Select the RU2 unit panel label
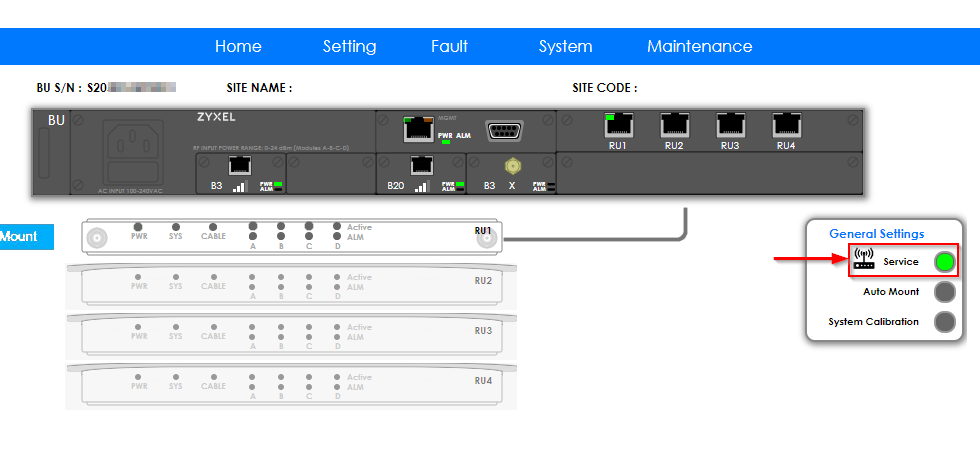 (483, 281)
